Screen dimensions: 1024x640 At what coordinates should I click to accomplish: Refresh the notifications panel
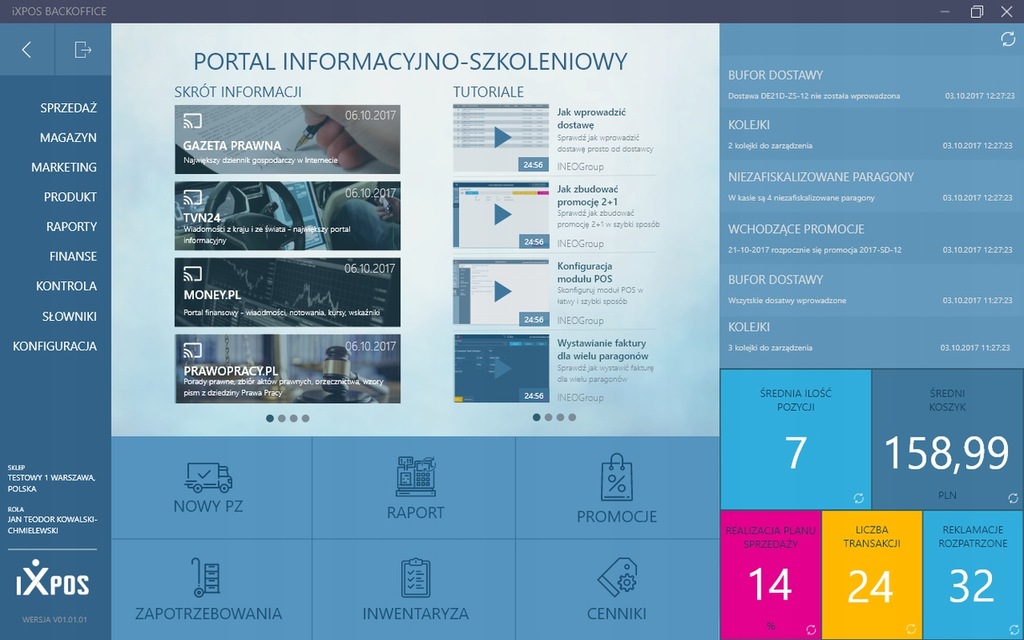click(x=1008, y=39)
